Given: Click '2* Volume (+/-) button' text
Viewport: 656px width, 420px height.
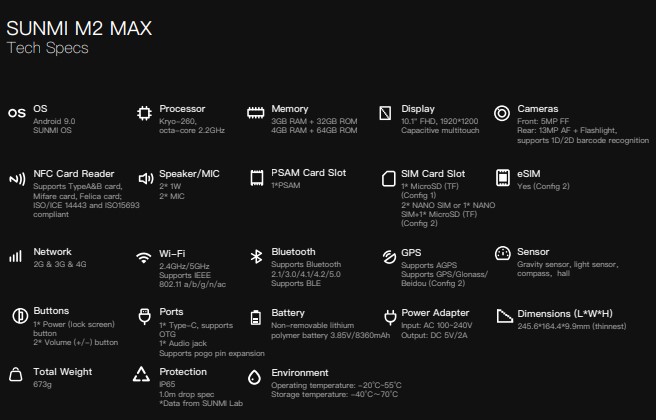Looking at the screenshot, I should (x=75, y=342).
